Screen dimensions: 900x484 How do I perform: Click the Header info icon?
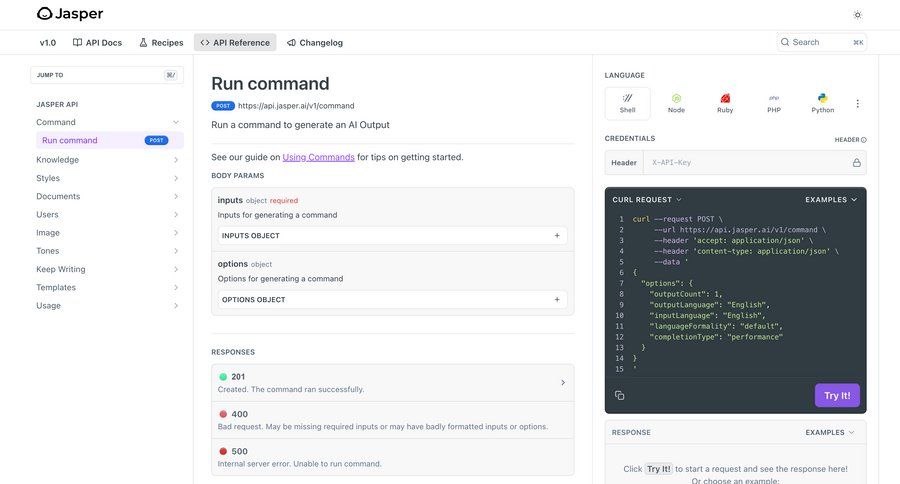point(864,140)
